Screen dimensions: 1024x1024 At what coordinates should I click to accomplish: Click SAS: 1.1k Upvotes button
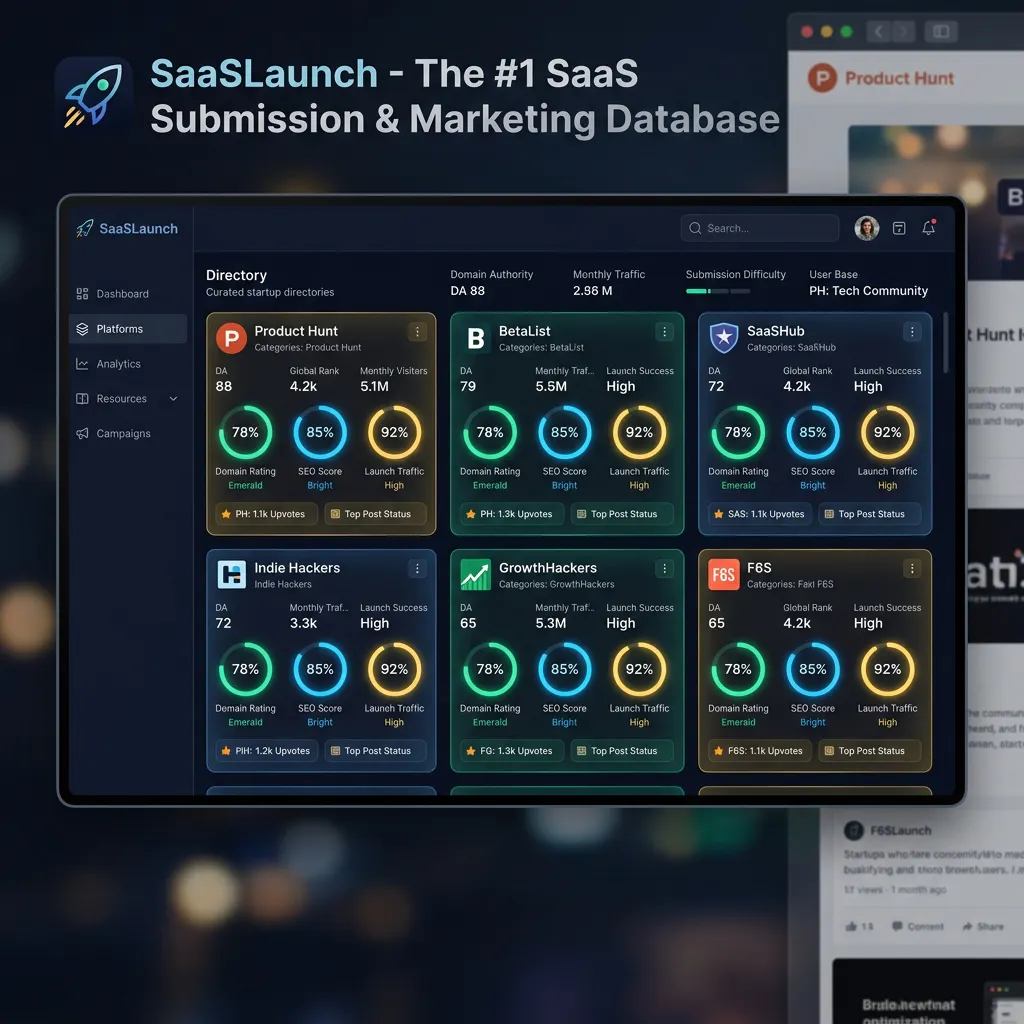[760, 514]
